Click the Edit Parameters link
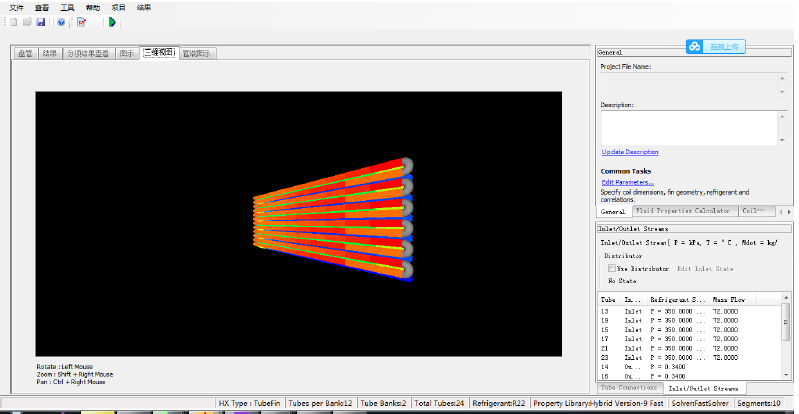 pyautogui.click(x=627, y=182)
